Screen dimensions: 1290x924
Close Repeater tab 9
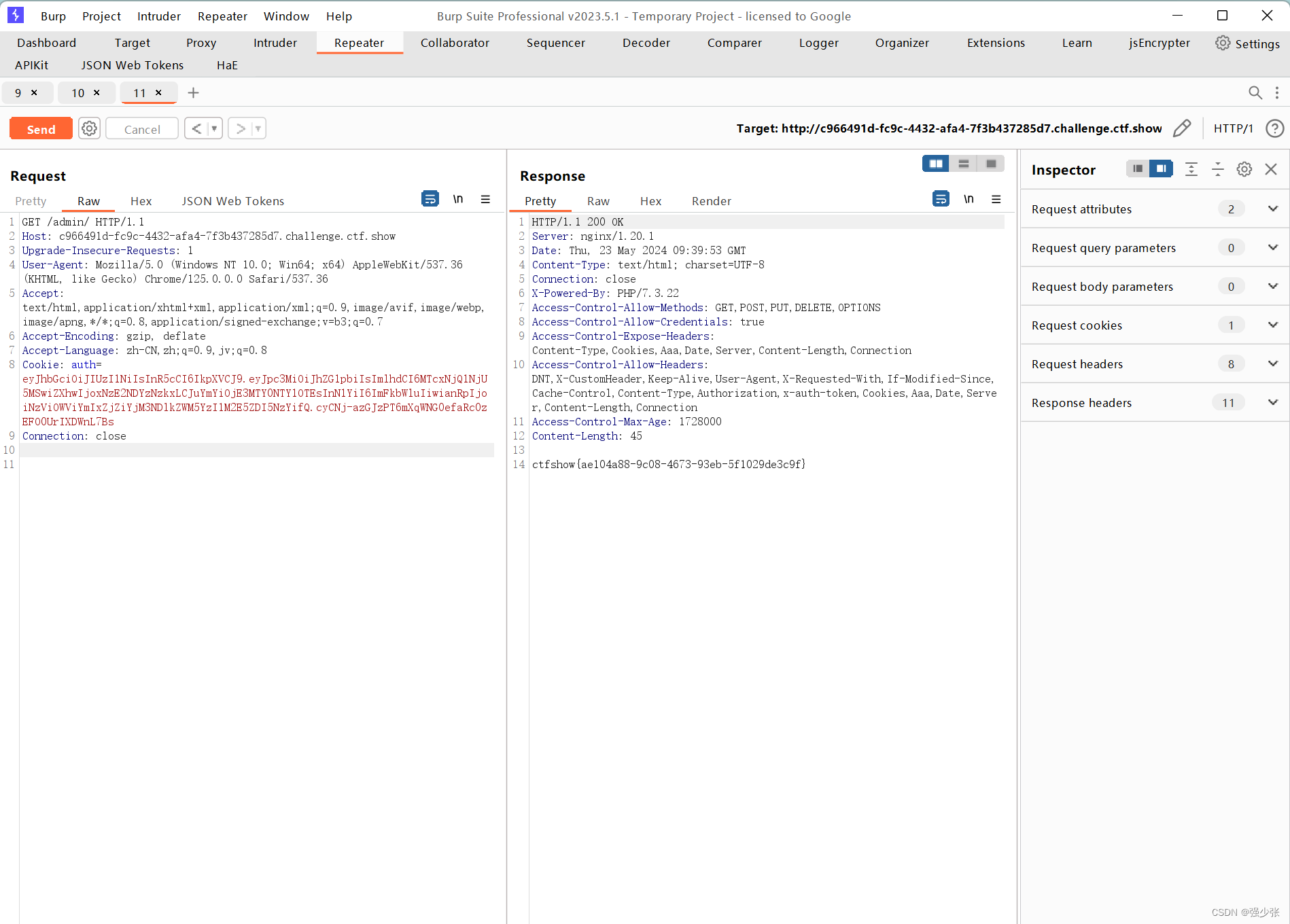pyautogui.click(x=34, y=92)
